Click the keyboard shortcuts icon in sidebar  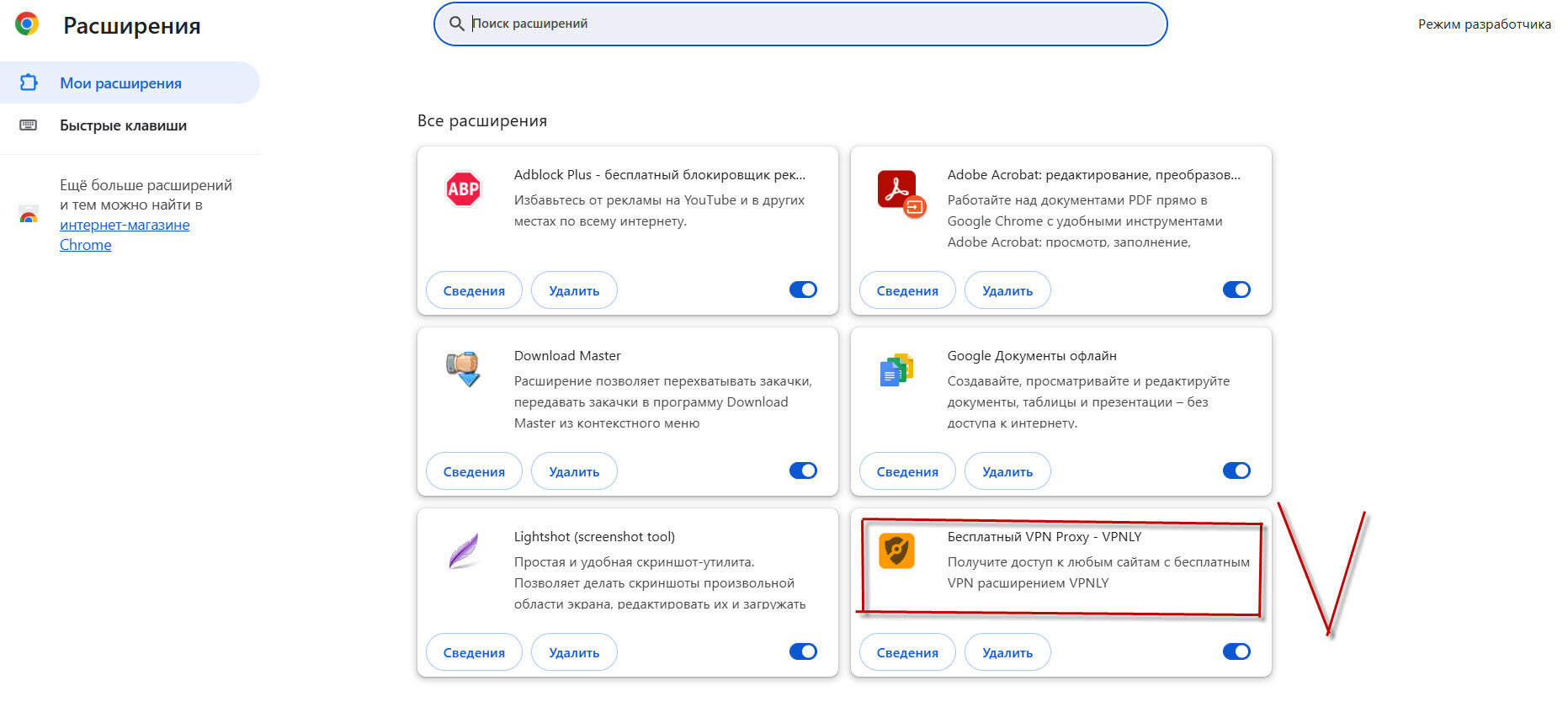(29, 125)
